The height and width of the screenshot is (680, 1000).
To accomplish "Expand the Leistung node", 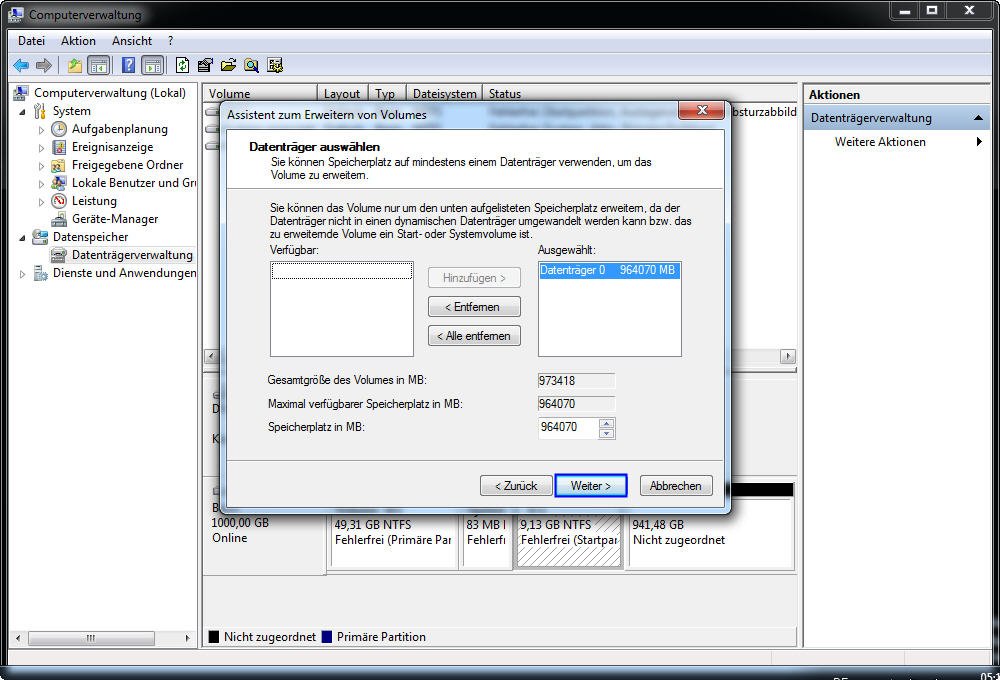I will pyautogui.click(x=41, y=202).
